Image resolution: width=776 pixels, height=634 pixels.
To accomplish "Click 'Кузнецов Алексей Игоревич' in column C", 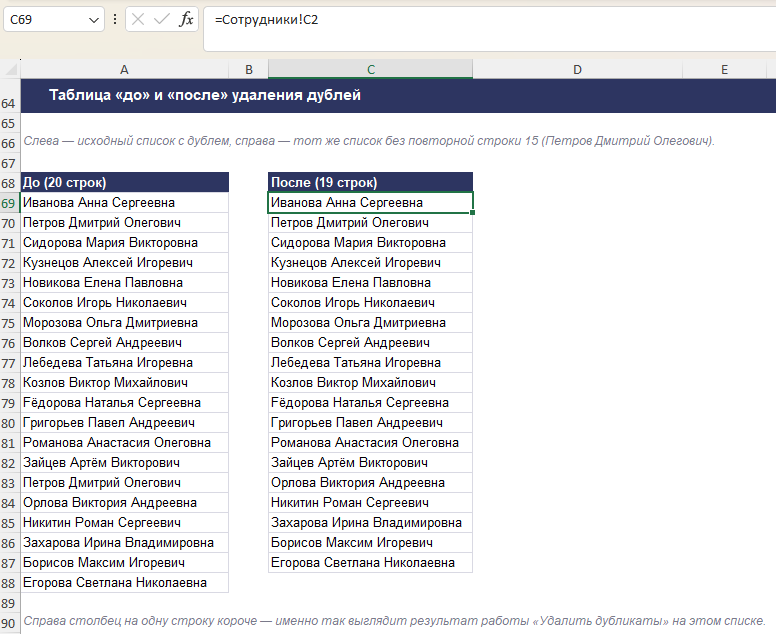I will coord(371,262).
